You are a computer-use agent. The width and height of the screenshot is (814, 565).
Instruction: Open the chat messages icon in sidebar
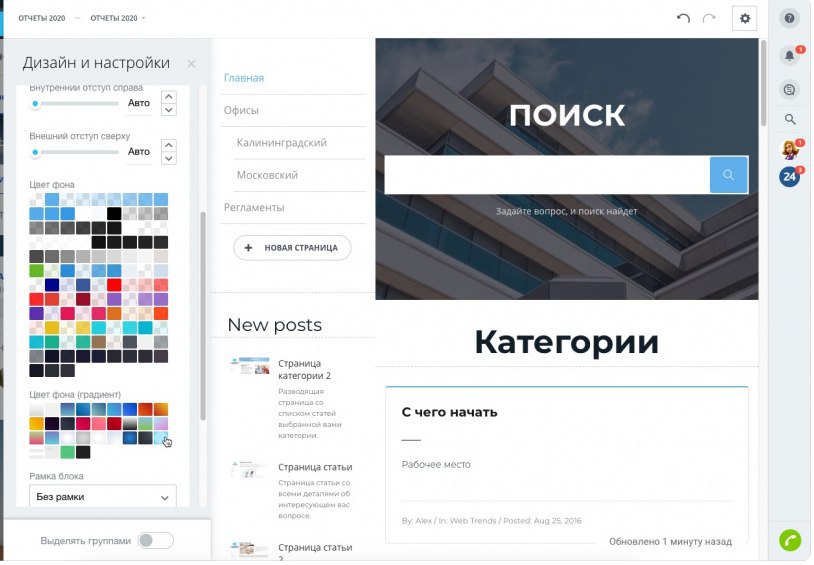click(x=789, y=89)
